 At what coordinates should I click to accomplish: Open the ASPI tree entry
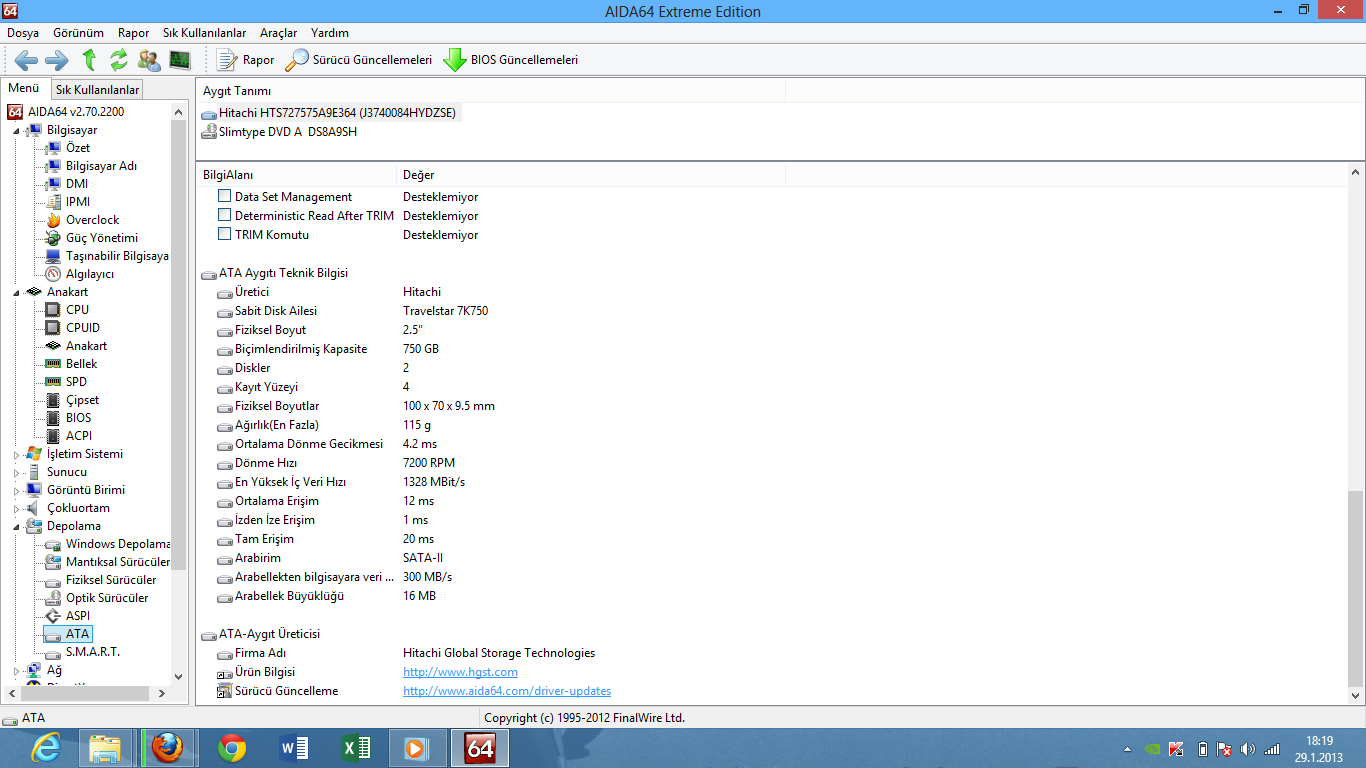coord(78,616)
